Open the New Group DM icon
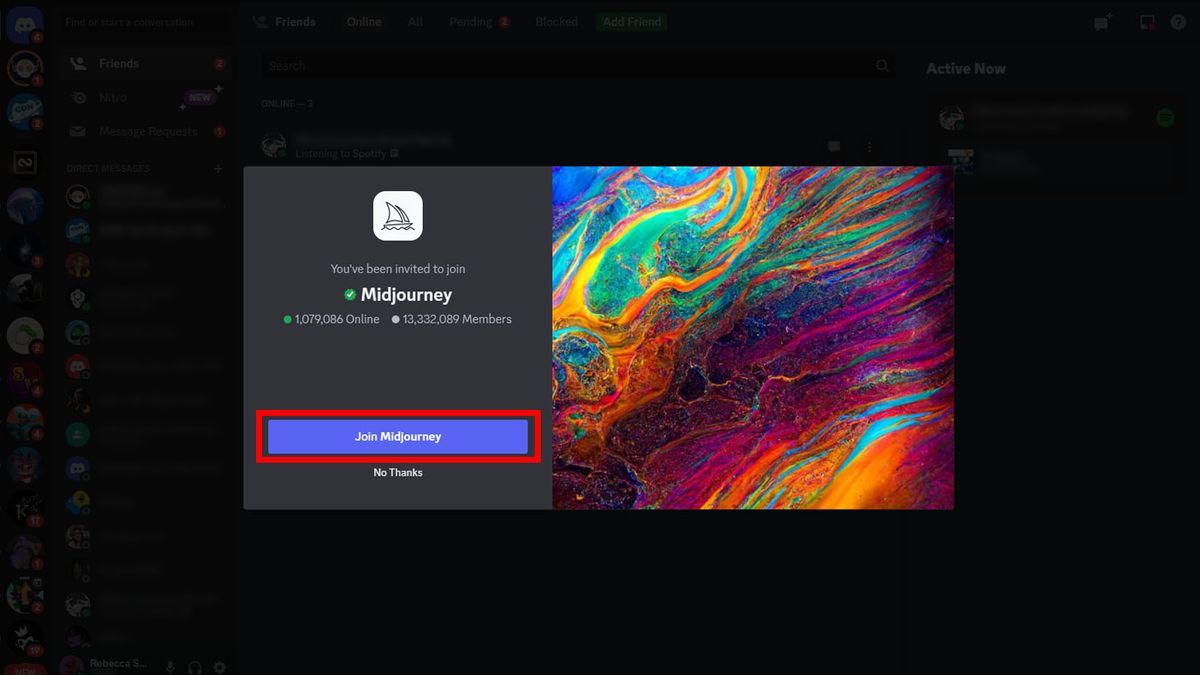The width and height of the screenshot is (1200, 675). pyautogui.click(x=1103, y=22)
